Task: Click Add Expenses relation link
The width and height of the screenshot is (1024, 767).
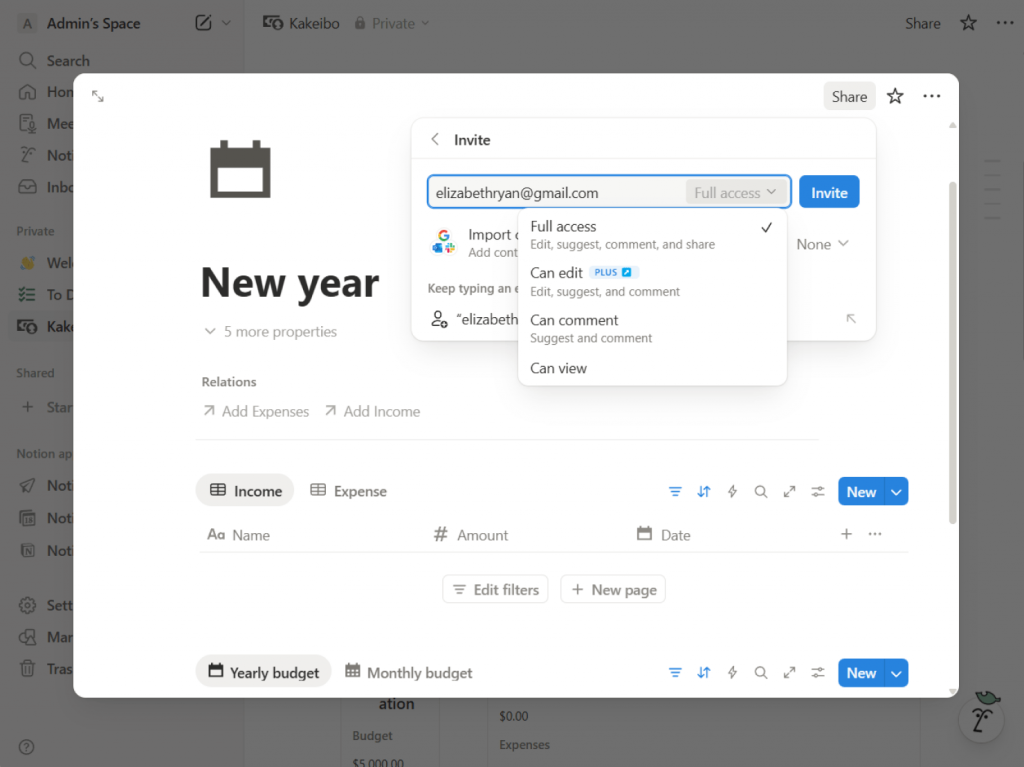Action: (256, 412)
